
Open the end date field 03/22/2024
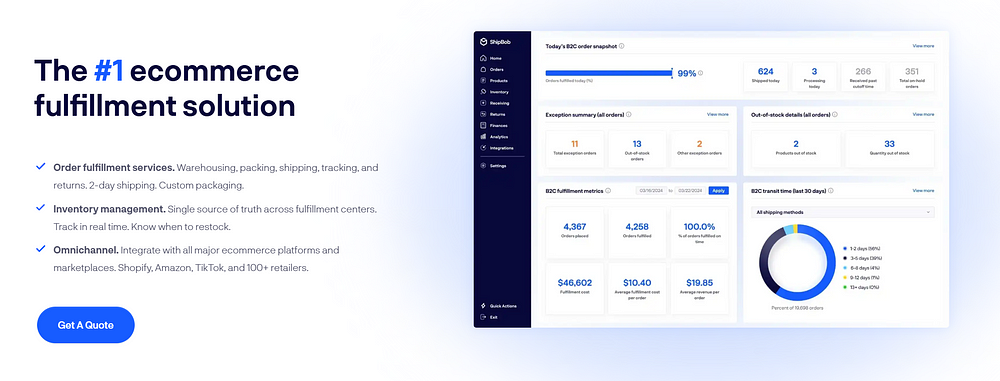[x=690, y=191]
